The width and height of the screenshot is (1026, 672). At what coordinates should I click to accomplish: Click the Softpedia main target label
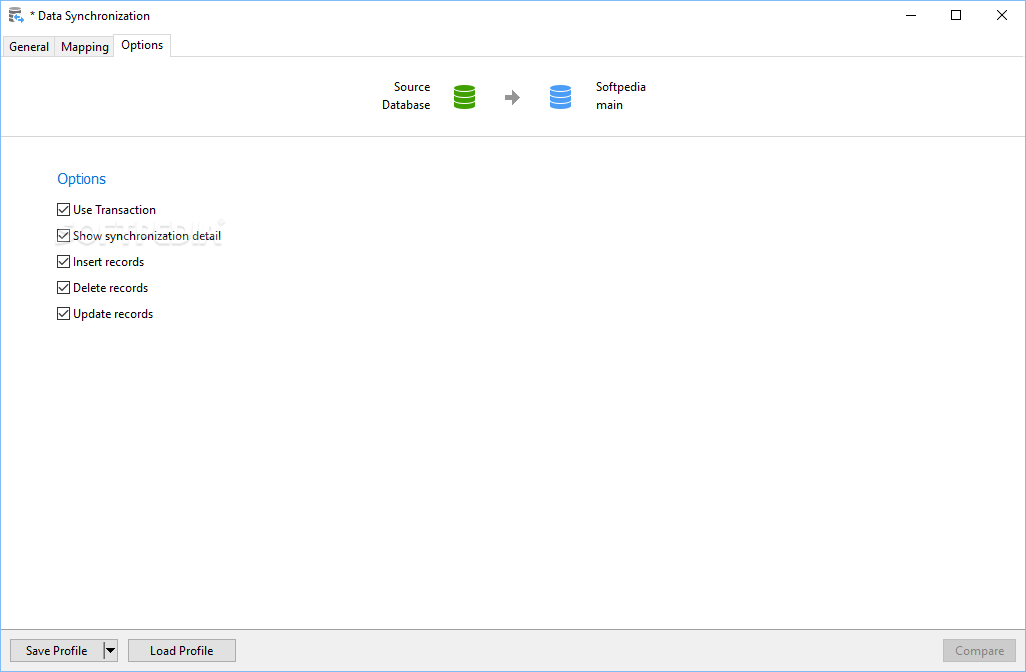620,96
